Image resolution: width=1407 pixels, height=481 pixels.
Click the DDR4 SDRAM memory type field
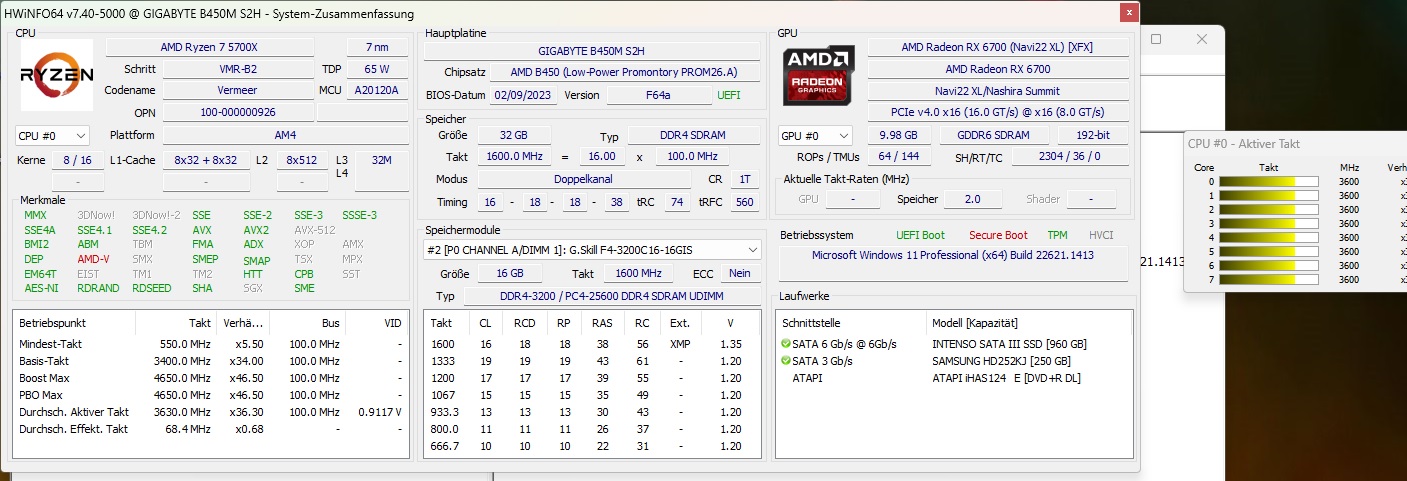(x=692, y=135)
